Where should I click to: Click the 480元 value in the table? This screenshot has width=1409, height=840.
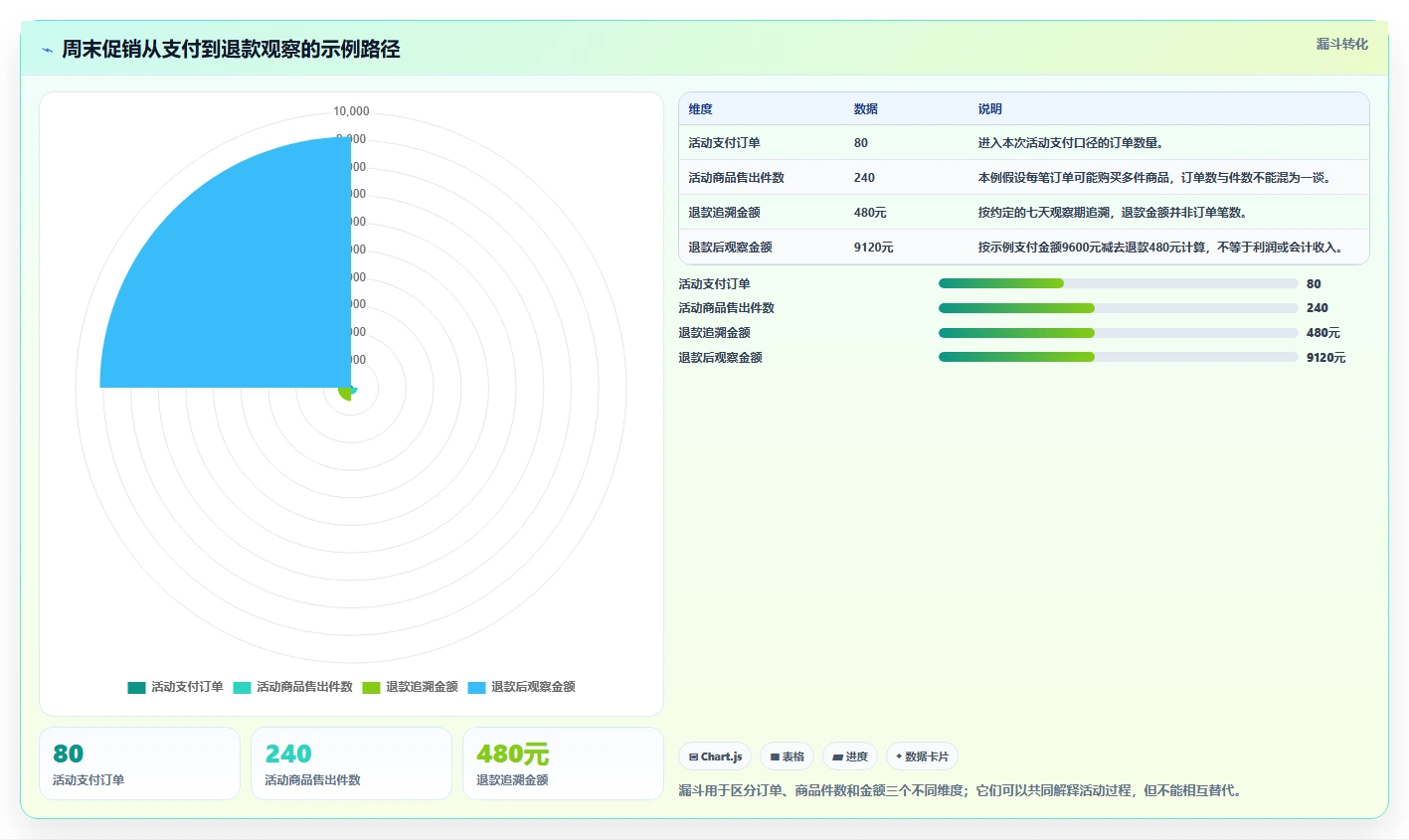point(870,213)
